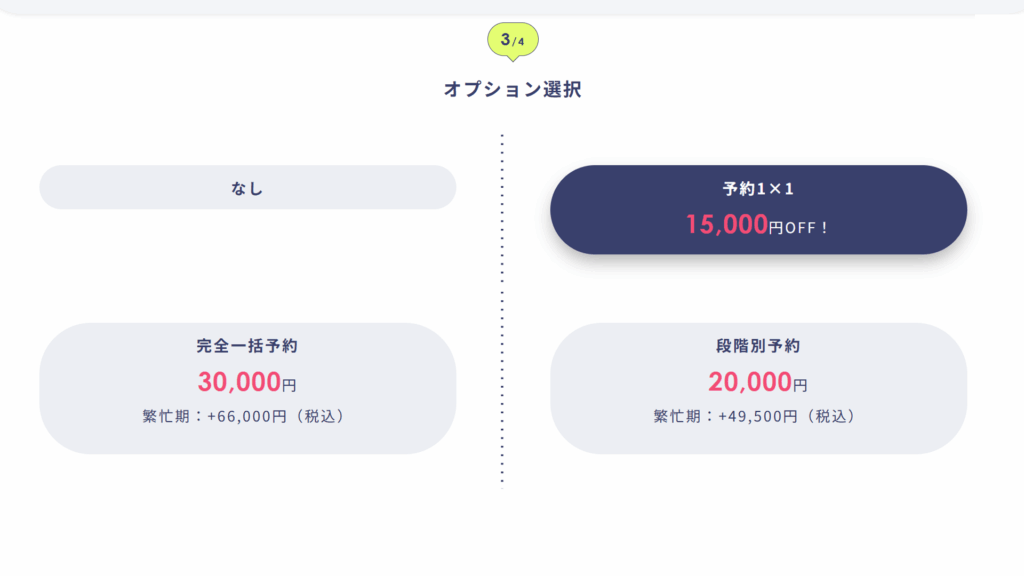Click the 15,000円OFF! discount text
1024x576 pixels.
(x=757, y=225)
